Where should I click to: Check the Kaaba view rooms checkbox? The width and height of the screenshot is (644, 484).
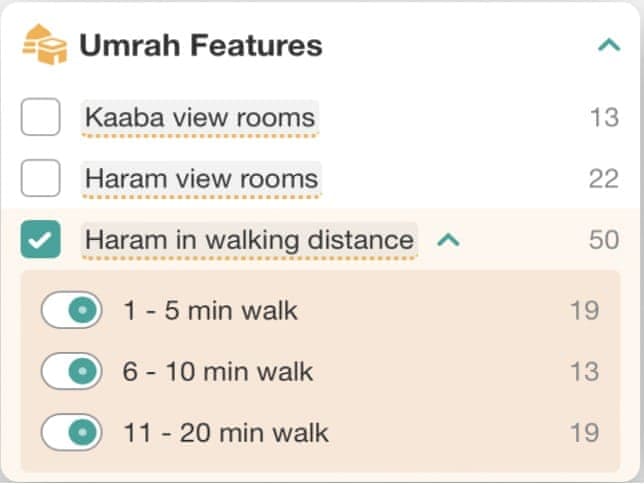41,118
